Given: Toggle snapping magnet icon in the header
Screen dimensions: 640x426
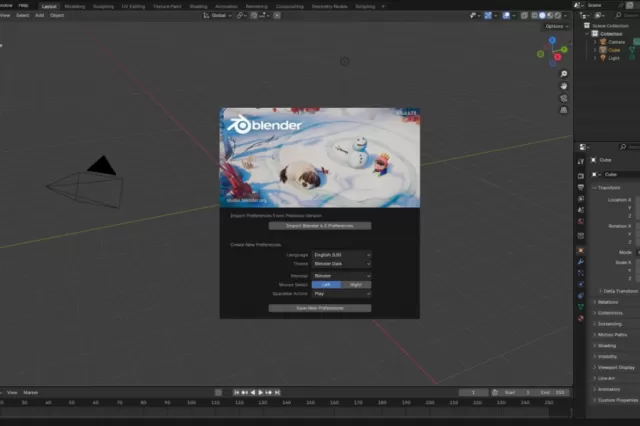Looking at the screenshot, I should (254, 16).
